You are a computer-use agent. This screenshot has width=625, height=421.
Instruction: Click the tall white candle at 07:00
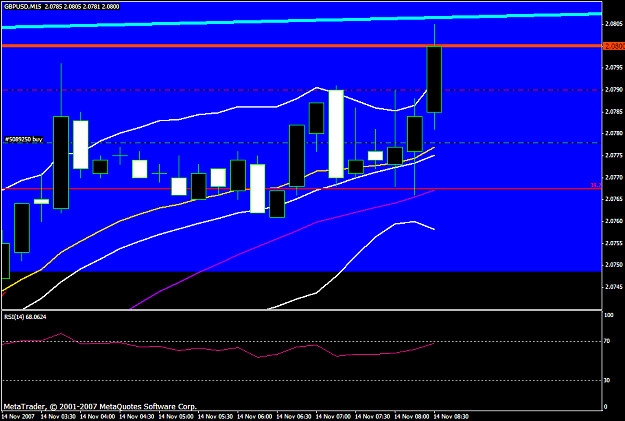click(x=336, y=134)
